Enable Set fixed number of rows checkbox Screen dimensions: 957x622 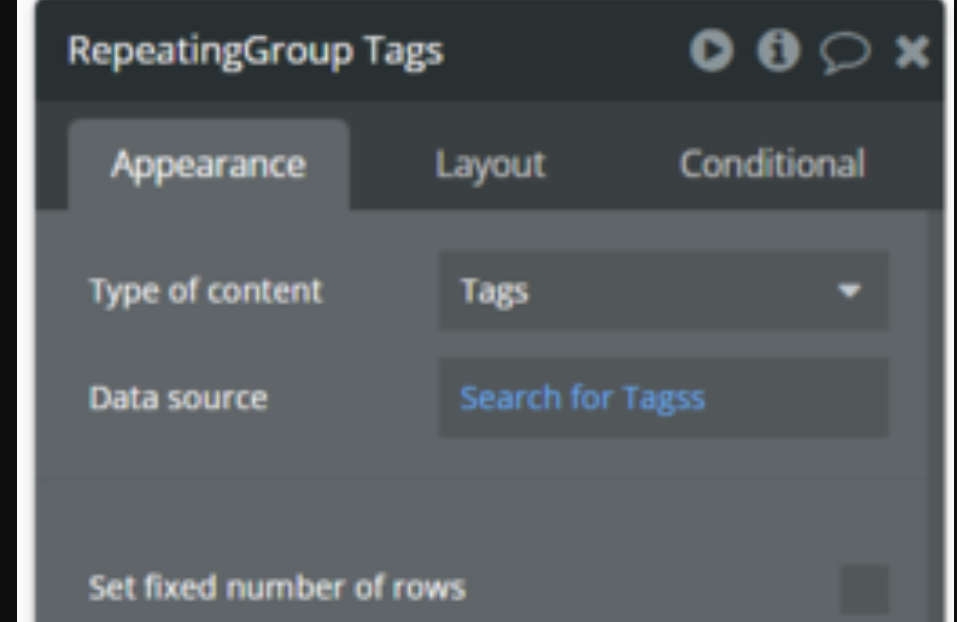click(x=864, y=588)
